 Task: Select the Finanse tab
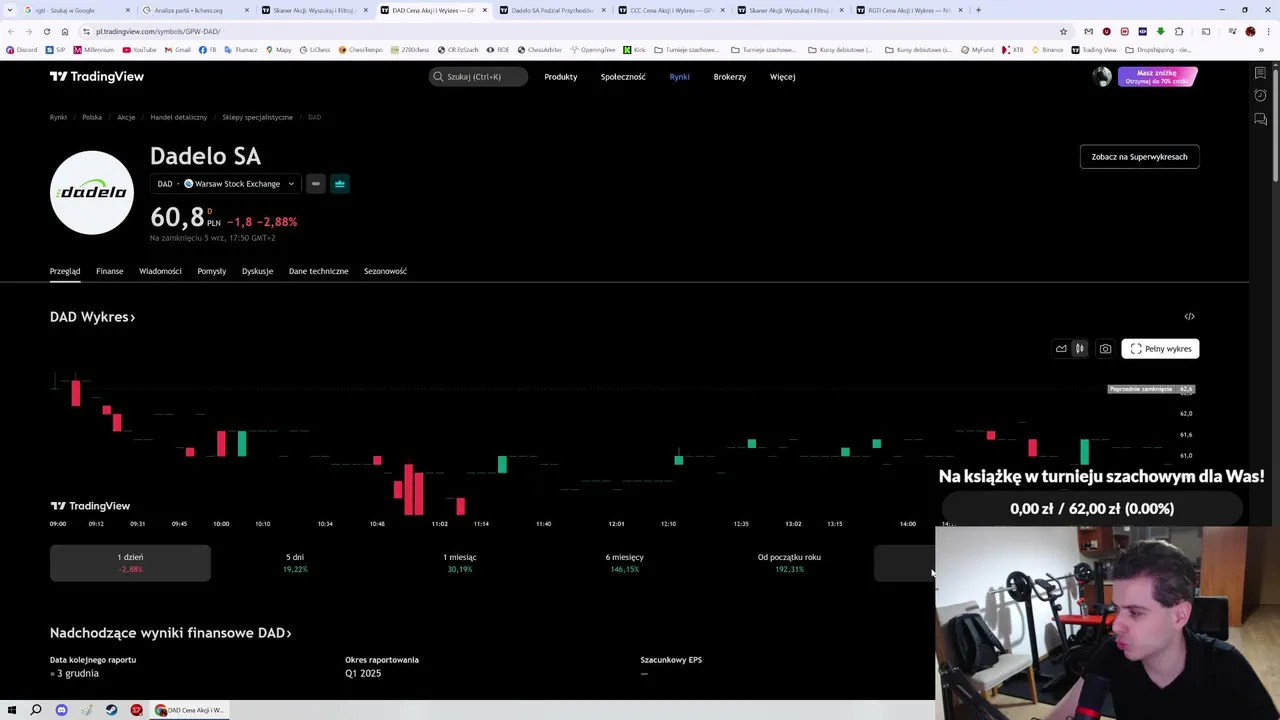point(110,271)
